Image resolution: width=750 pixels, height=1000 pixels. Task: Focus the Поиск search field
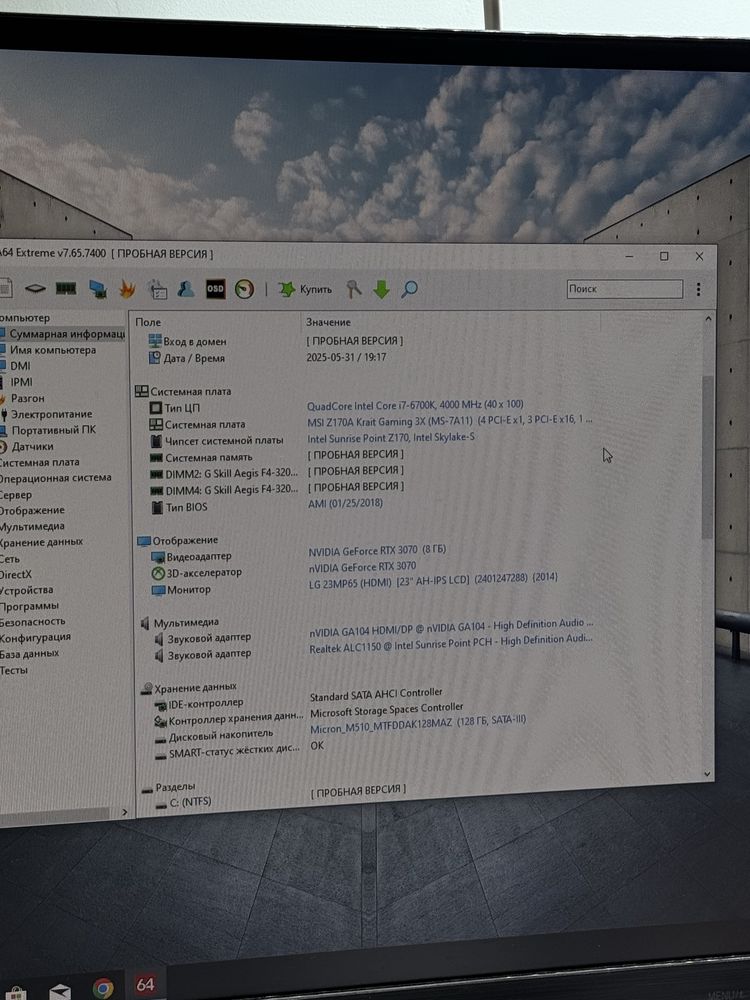pyautogui.click(x=624, y=289)
